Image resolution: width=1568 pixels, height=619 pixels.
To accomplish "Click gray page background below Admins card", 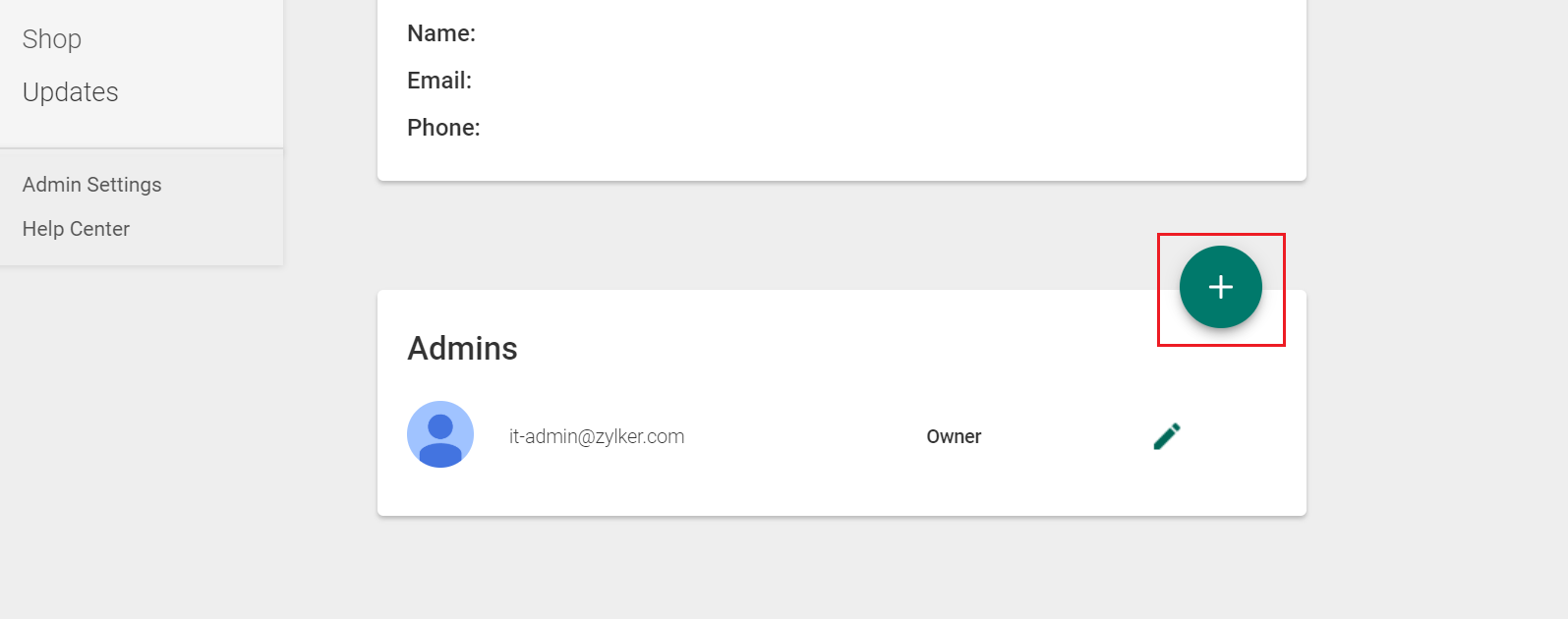I will pos(842,570).
